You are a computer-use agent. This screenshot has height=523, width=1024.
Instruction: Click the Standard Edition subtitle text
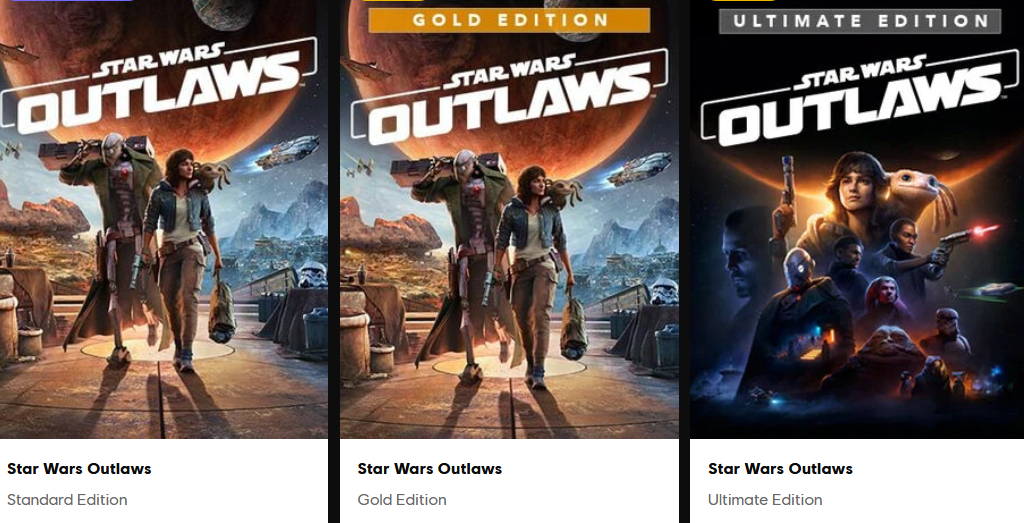[x=67, y=500]
